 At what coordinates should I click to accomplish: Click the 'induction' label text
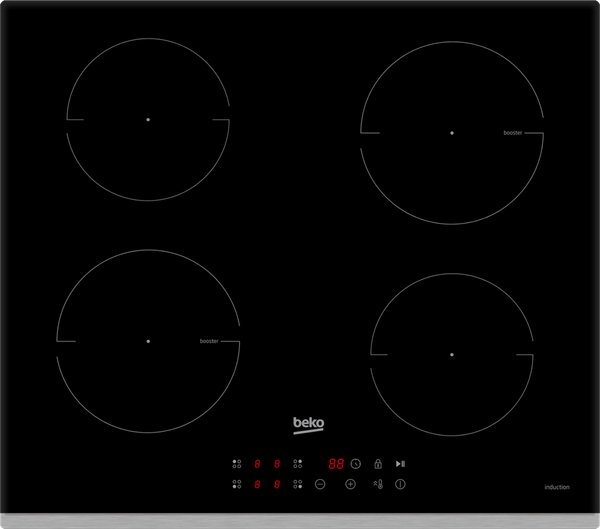(x=557, y=487)
